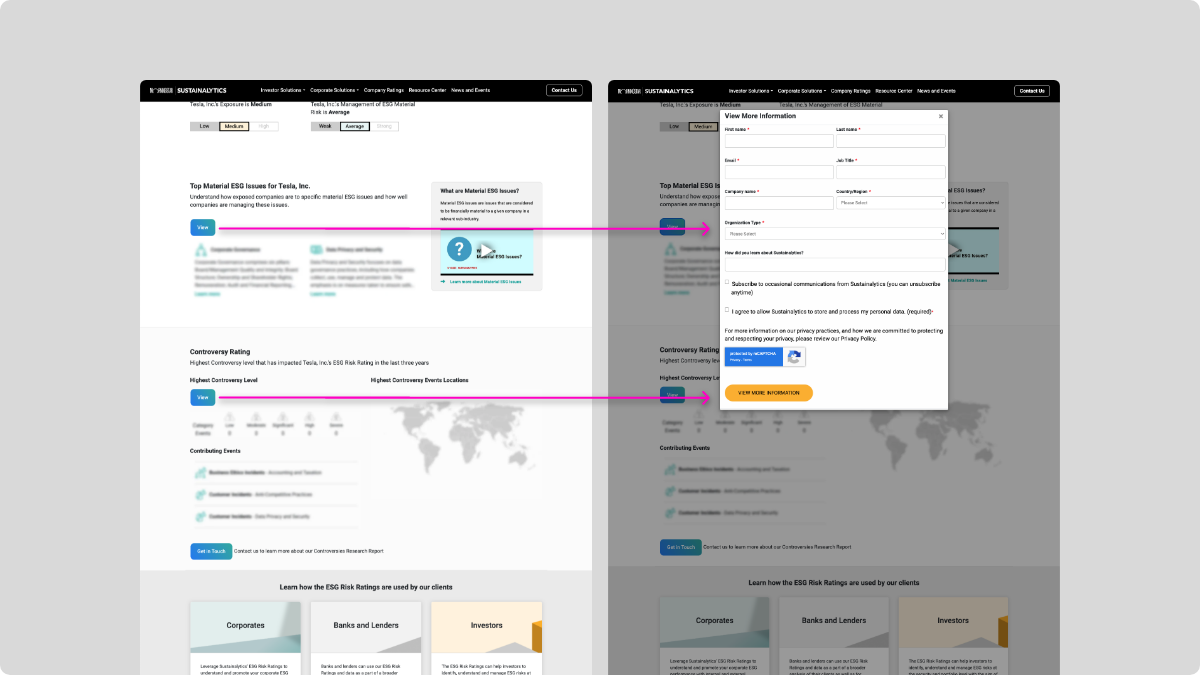Open the Banks and Lenders card, undimmed page
1200x675 pixels.
pos(366,637)
